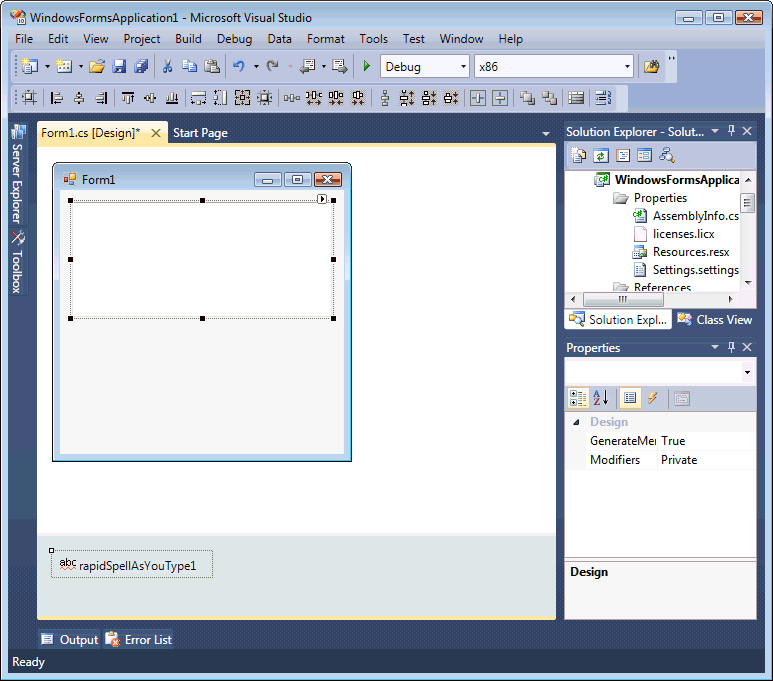Switch to the Class View tab
Image resolution: width=773 pixels, height=681 pixels.
[715, 320]
